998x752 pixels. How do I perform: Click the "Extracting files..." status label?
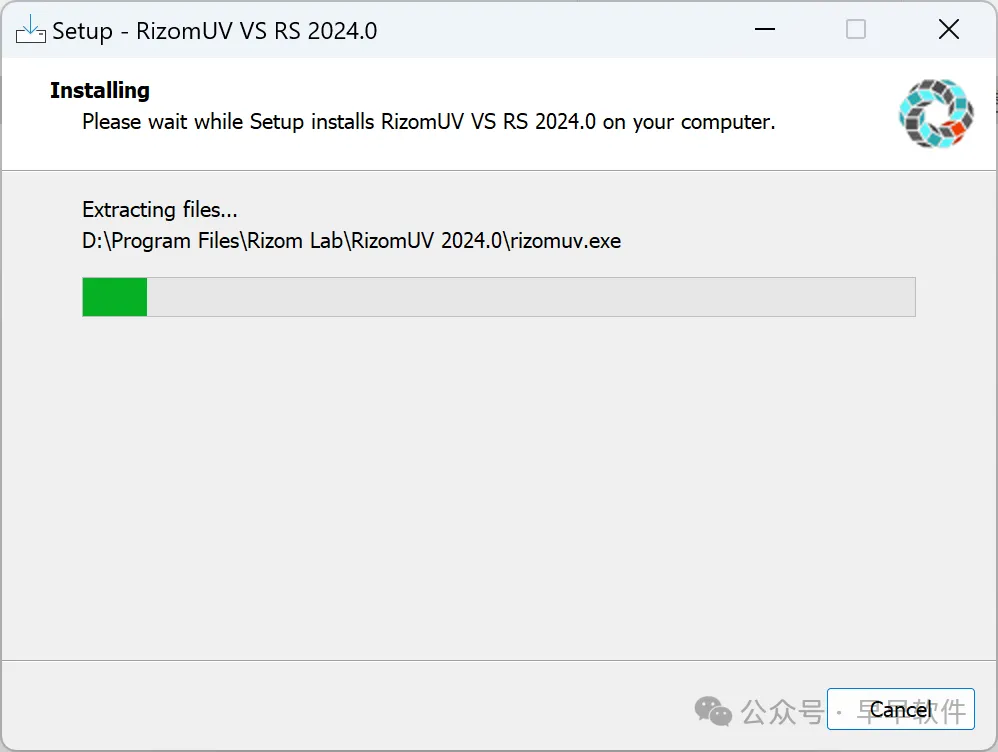(x=160, y=209)
